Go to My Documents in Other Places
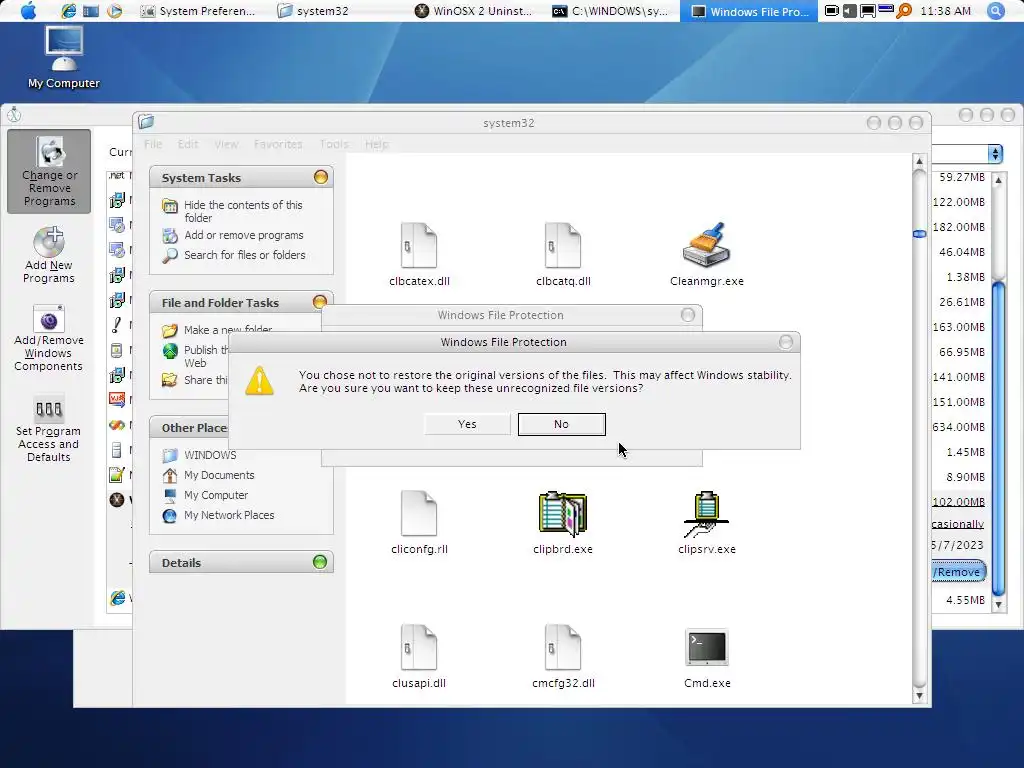1024x768 pixels. (x=219, y=475)
